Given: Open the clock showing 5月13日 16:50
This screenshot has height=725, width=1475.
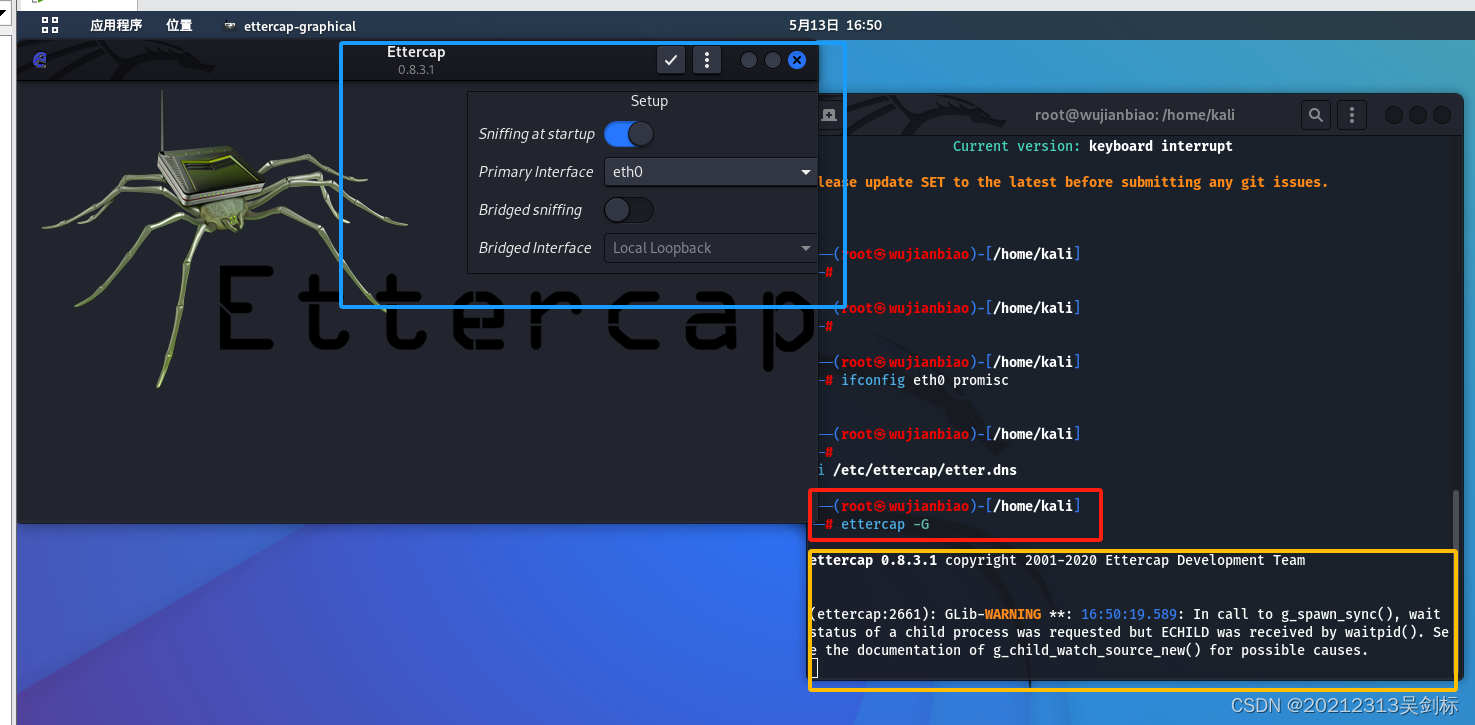Looking at the screenshot, I should [835, 25].
